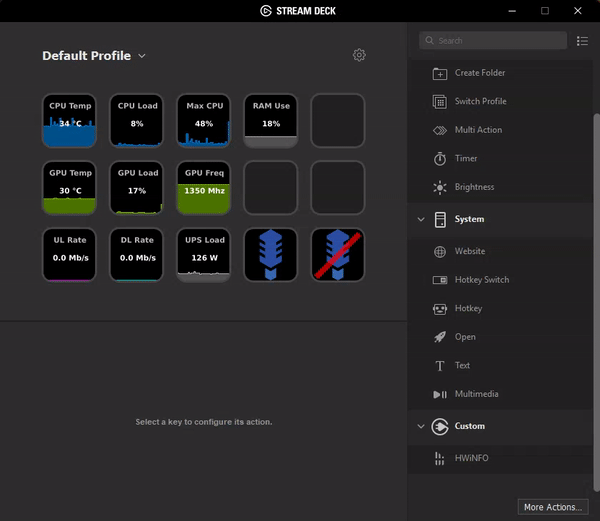Click the Multi Action icon
The width and height of the screenshot is (600, 521).
point(440,130)
